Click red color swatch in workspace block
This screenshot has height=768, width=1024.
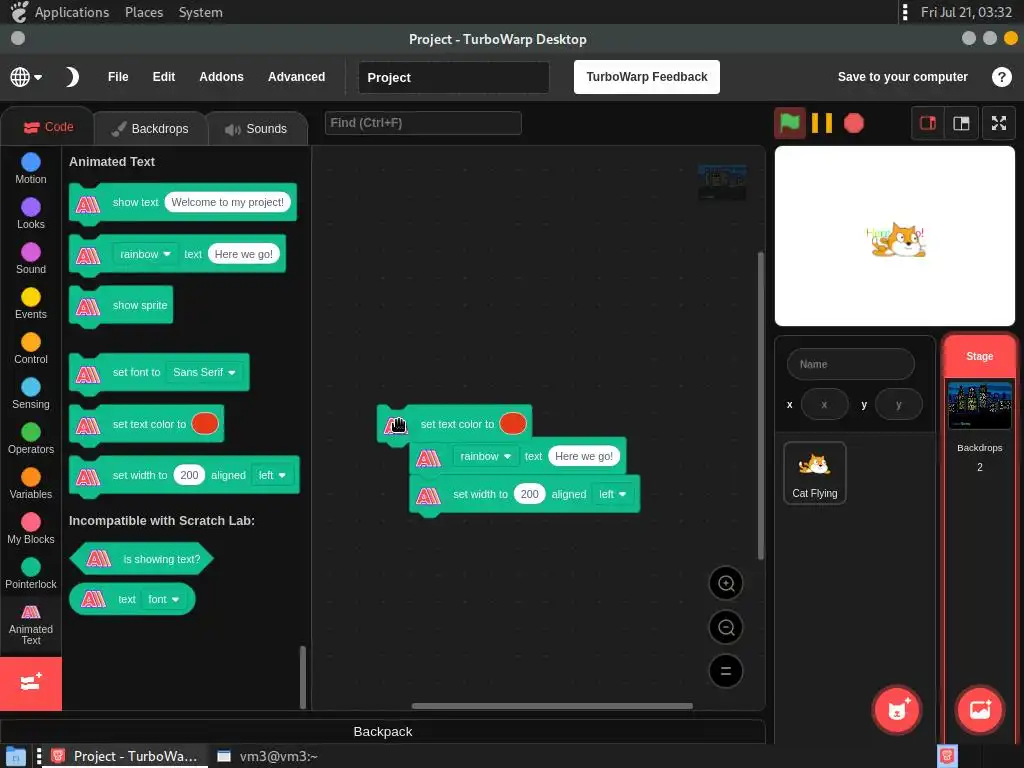tap(513, 424)
